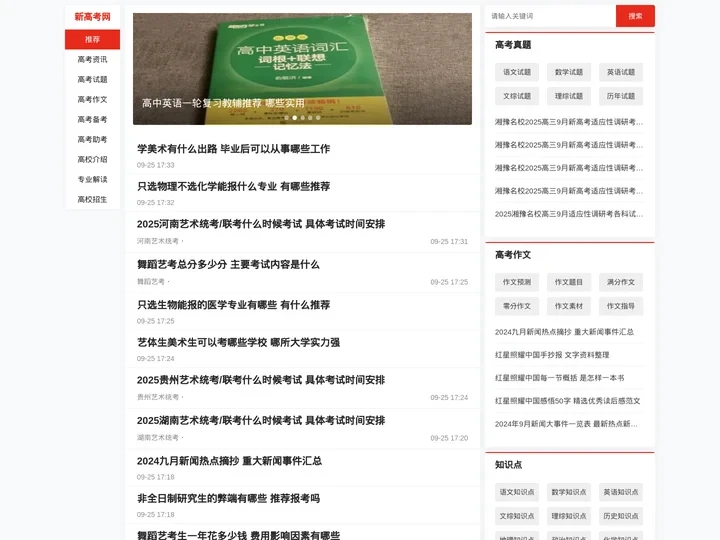Click the 湖南艺术统考 tag
This screenshot has height=540, width=720.
click(158, 438)
